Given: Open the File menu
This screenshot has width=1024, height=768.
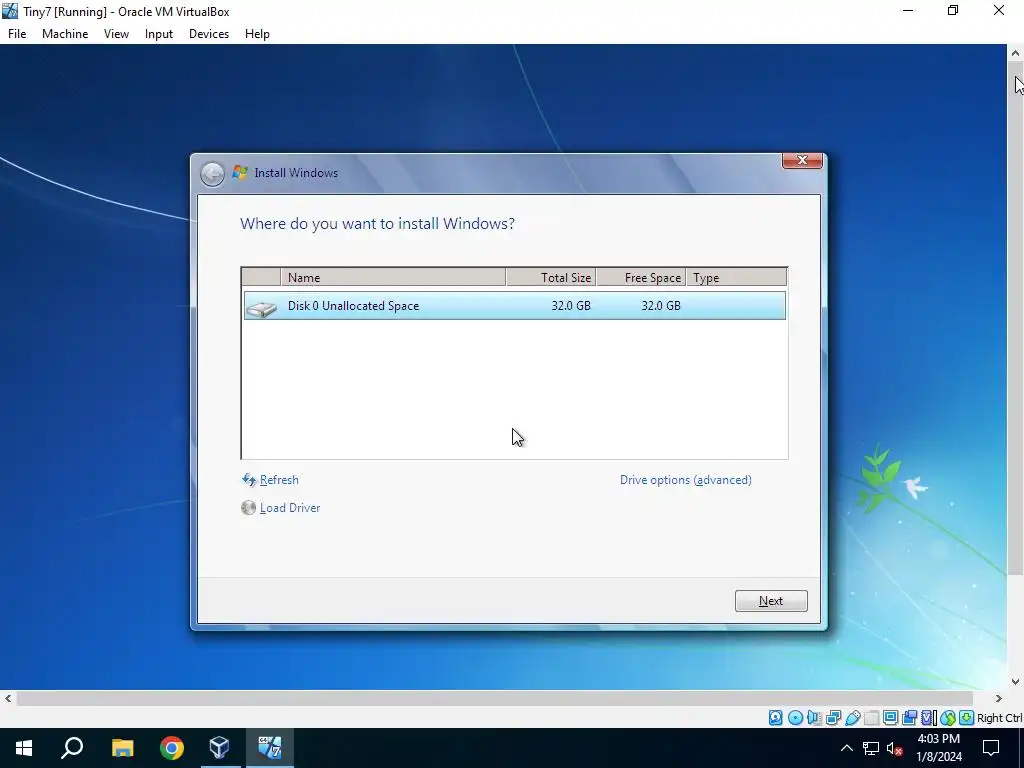Looking at the screenshot, I should (x=17, y=34).
